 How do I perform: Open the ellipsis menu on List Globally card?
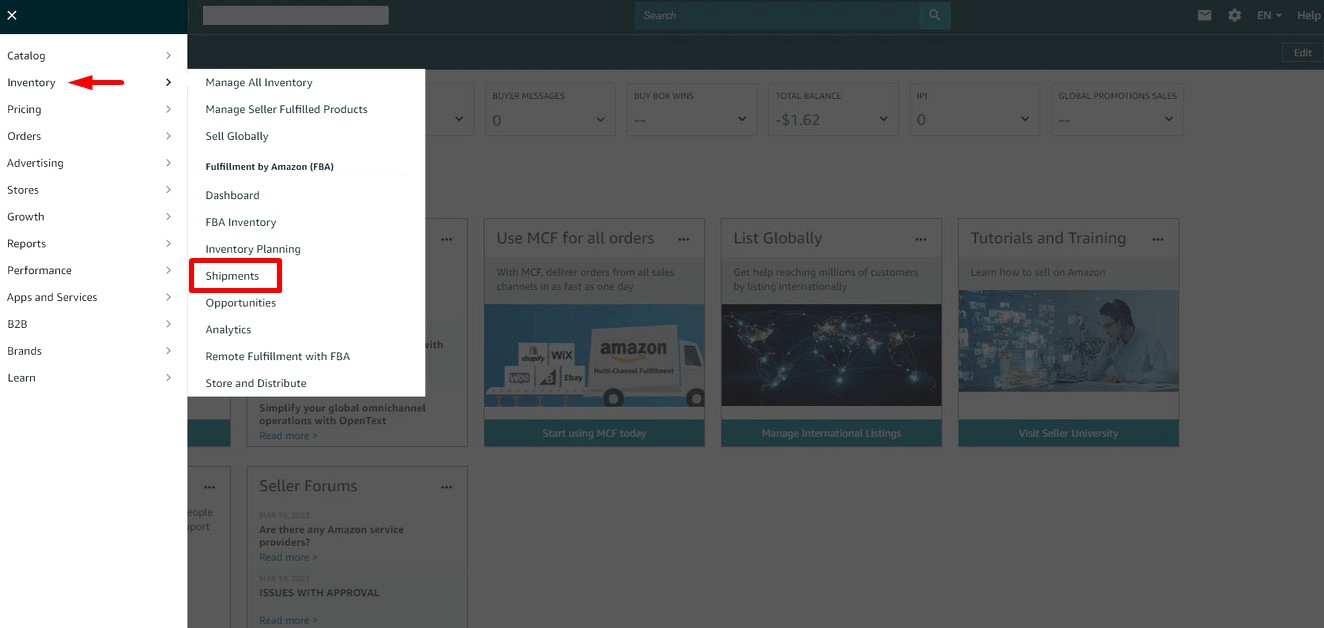(921, 239)
